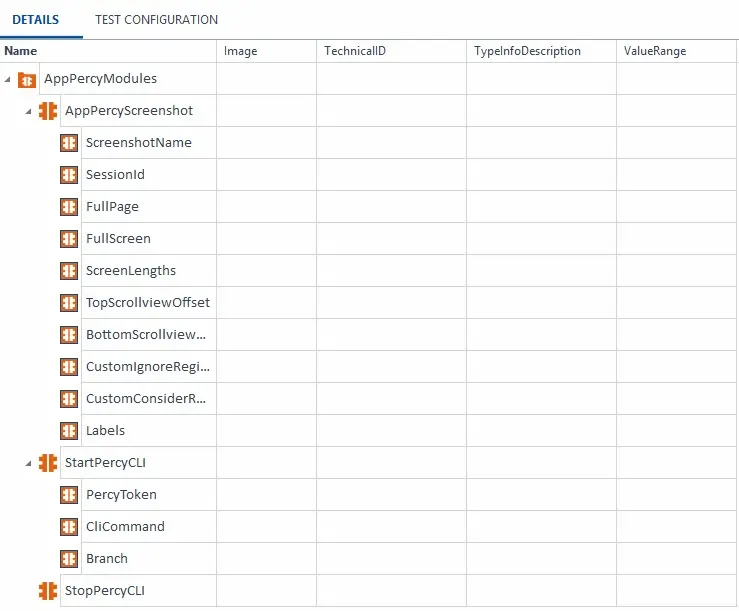Select the PercyToken row text
739x611 pixels.
click(121, 495)
